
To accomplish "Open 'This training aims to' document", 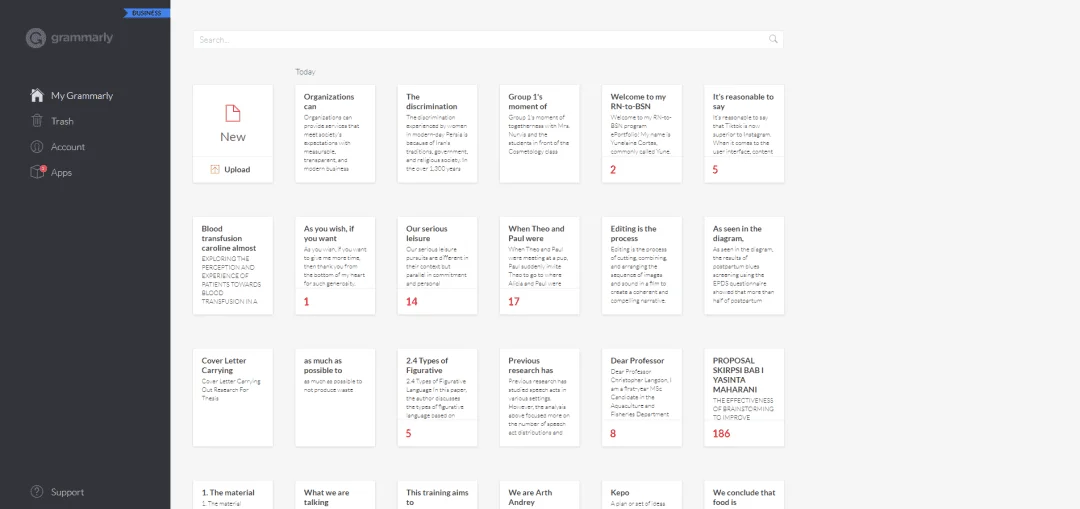I will click(x=437, y=495).
